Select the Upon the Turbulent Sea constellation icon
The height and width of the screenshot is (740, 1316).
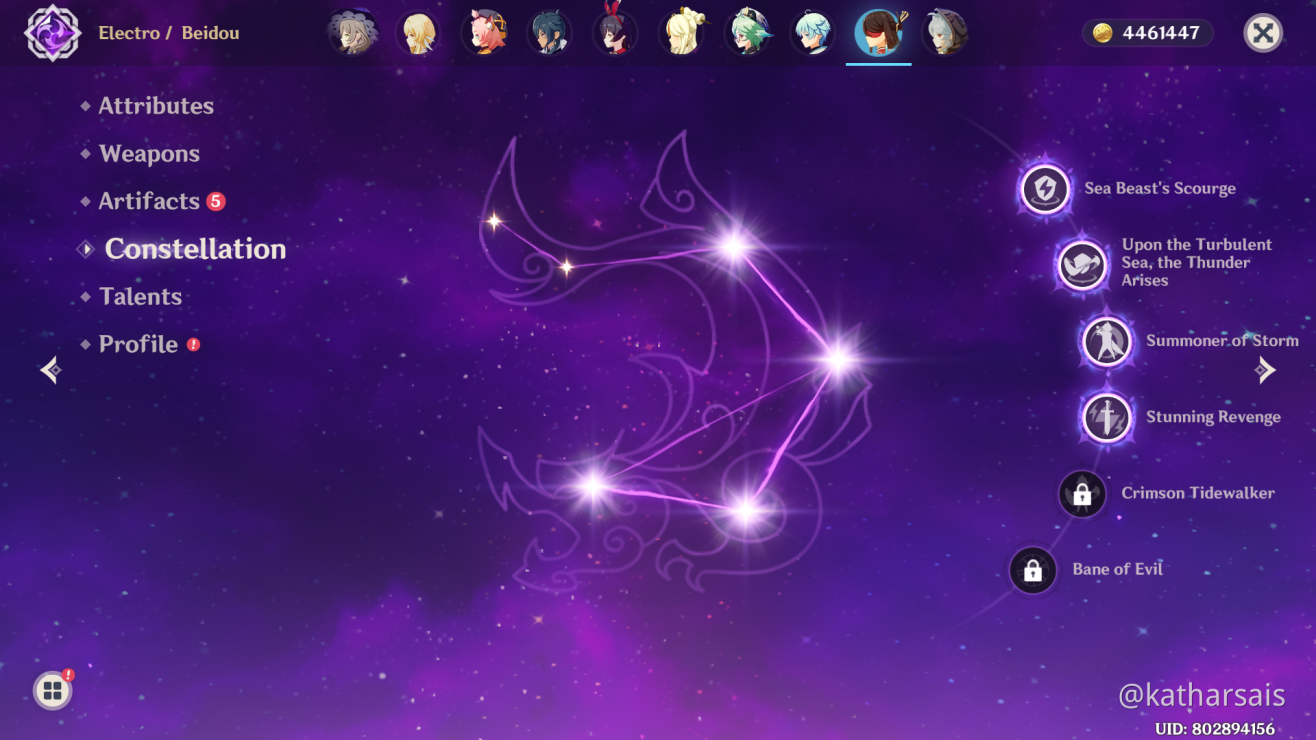(1083, 265)
